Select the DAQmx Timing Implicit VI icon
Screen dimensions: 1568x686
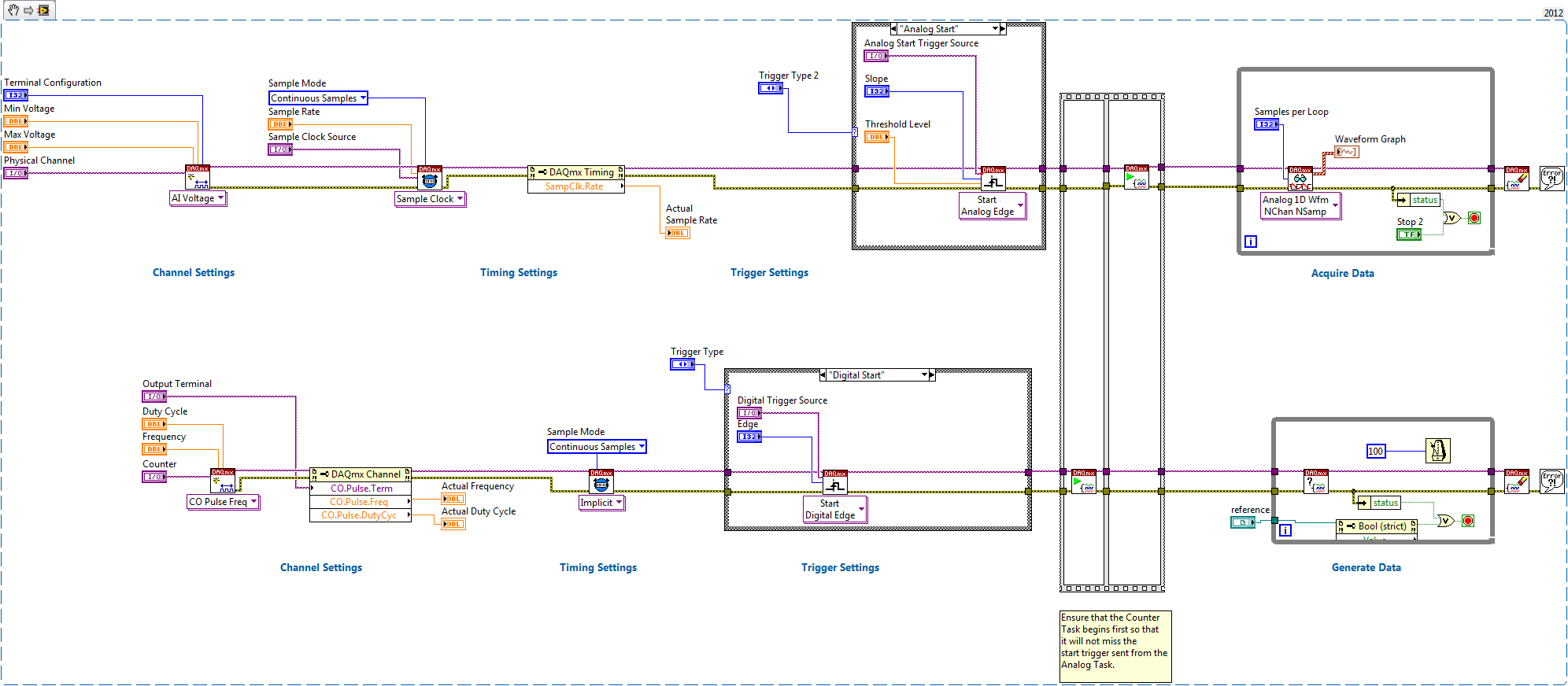tap(601, 482)
